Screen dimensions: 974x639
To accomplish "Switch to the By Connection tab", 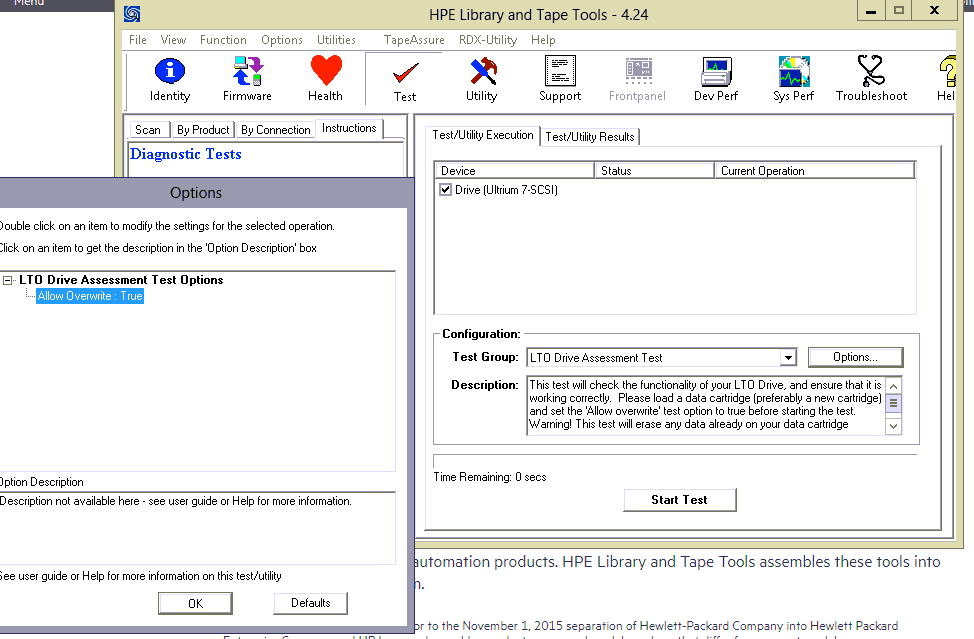I will click(x=276, y=130).
